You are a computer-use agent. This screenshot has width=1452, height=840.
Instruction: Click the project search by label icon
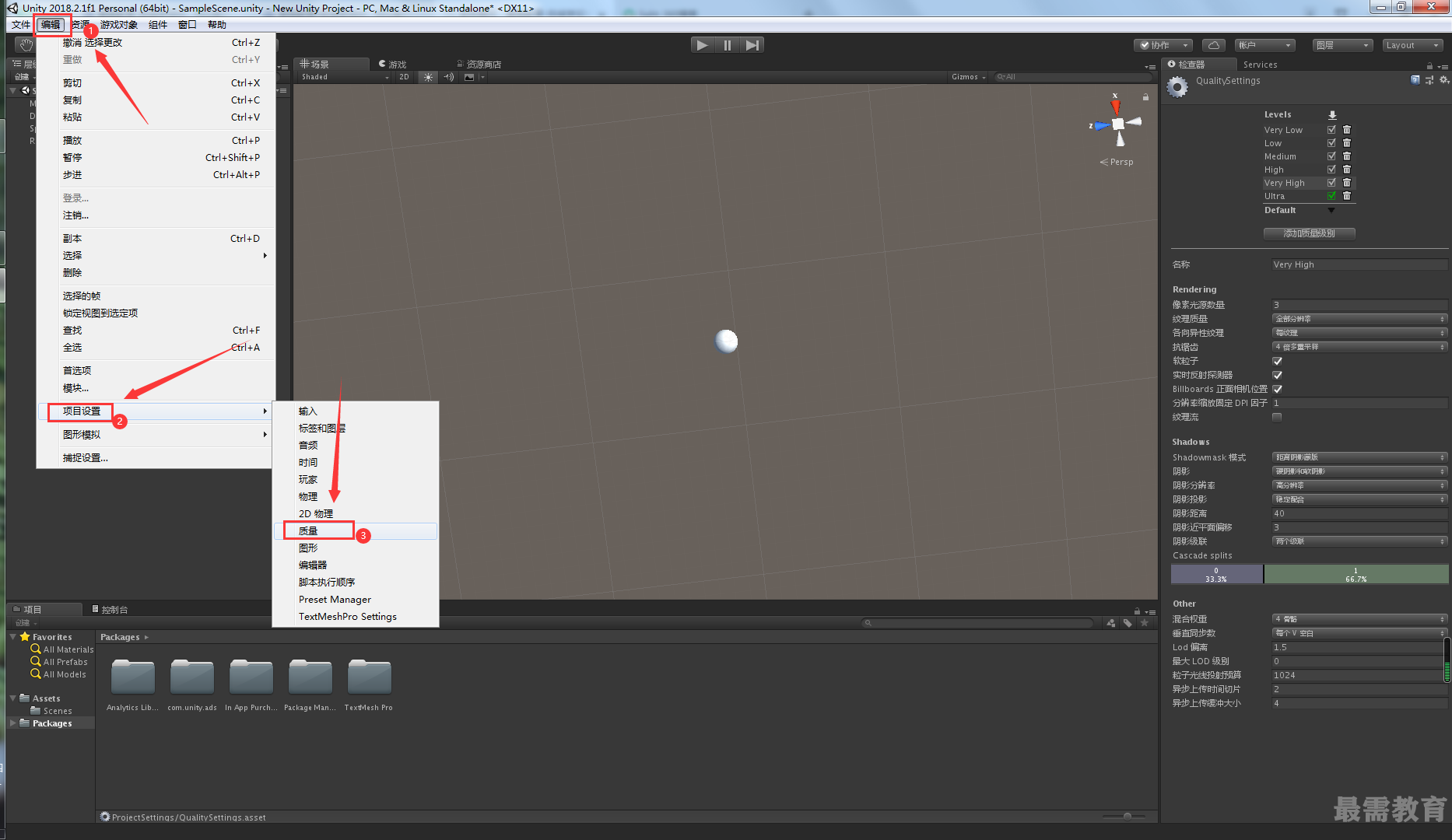pos(1128,623)
